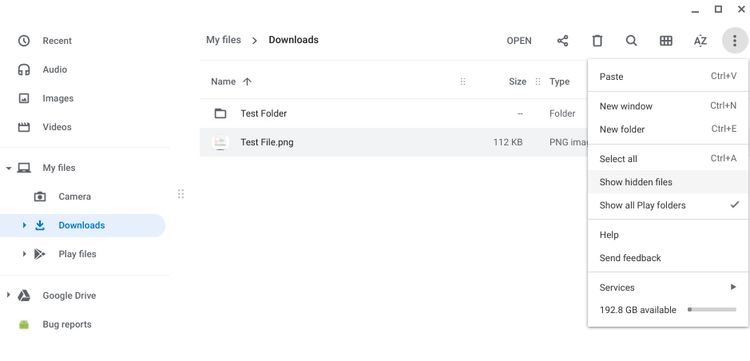Expand the Play files tree arrow

click(x=24, y=254)
